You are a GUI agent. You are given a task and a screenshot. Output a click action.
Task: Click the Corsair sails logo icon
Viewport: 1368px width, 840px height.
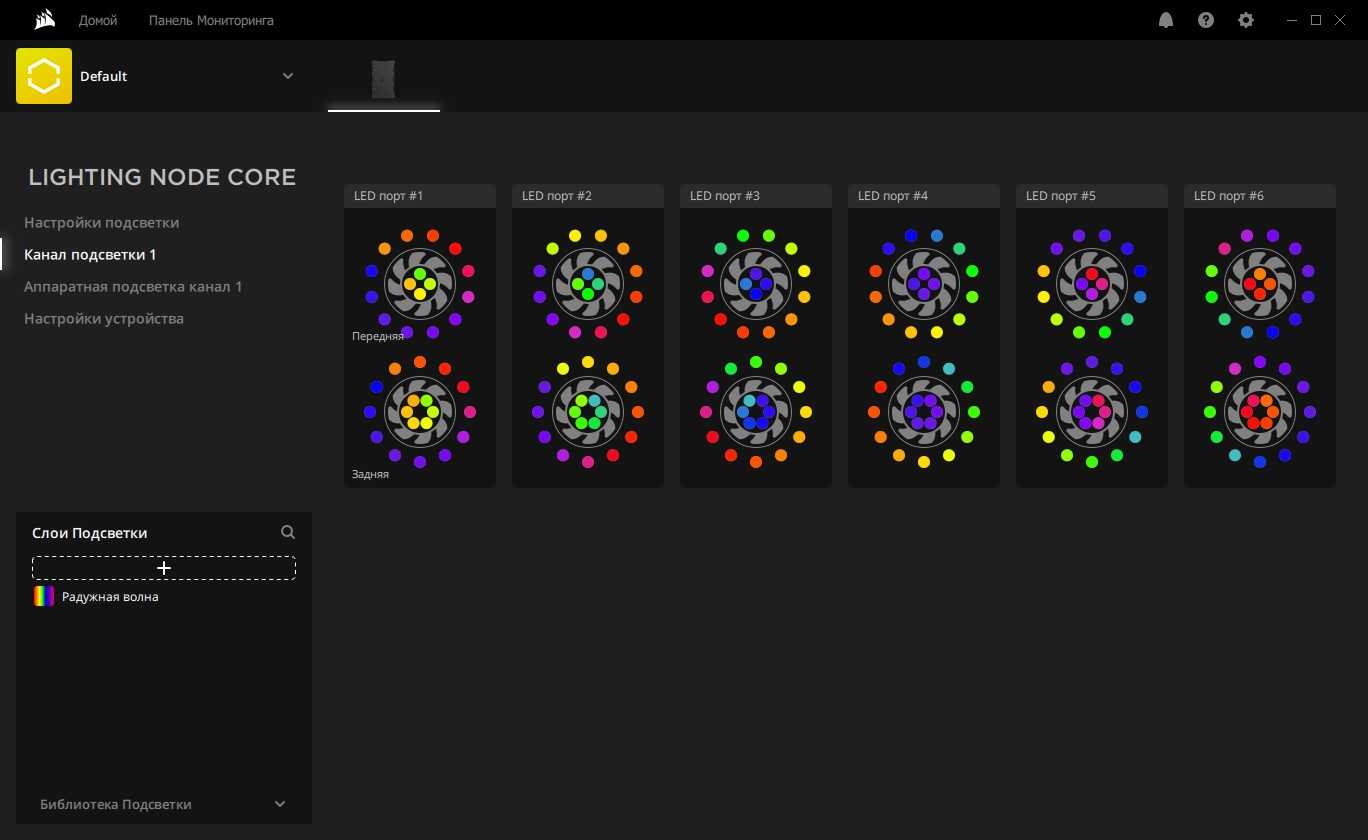tap(43, 20)
